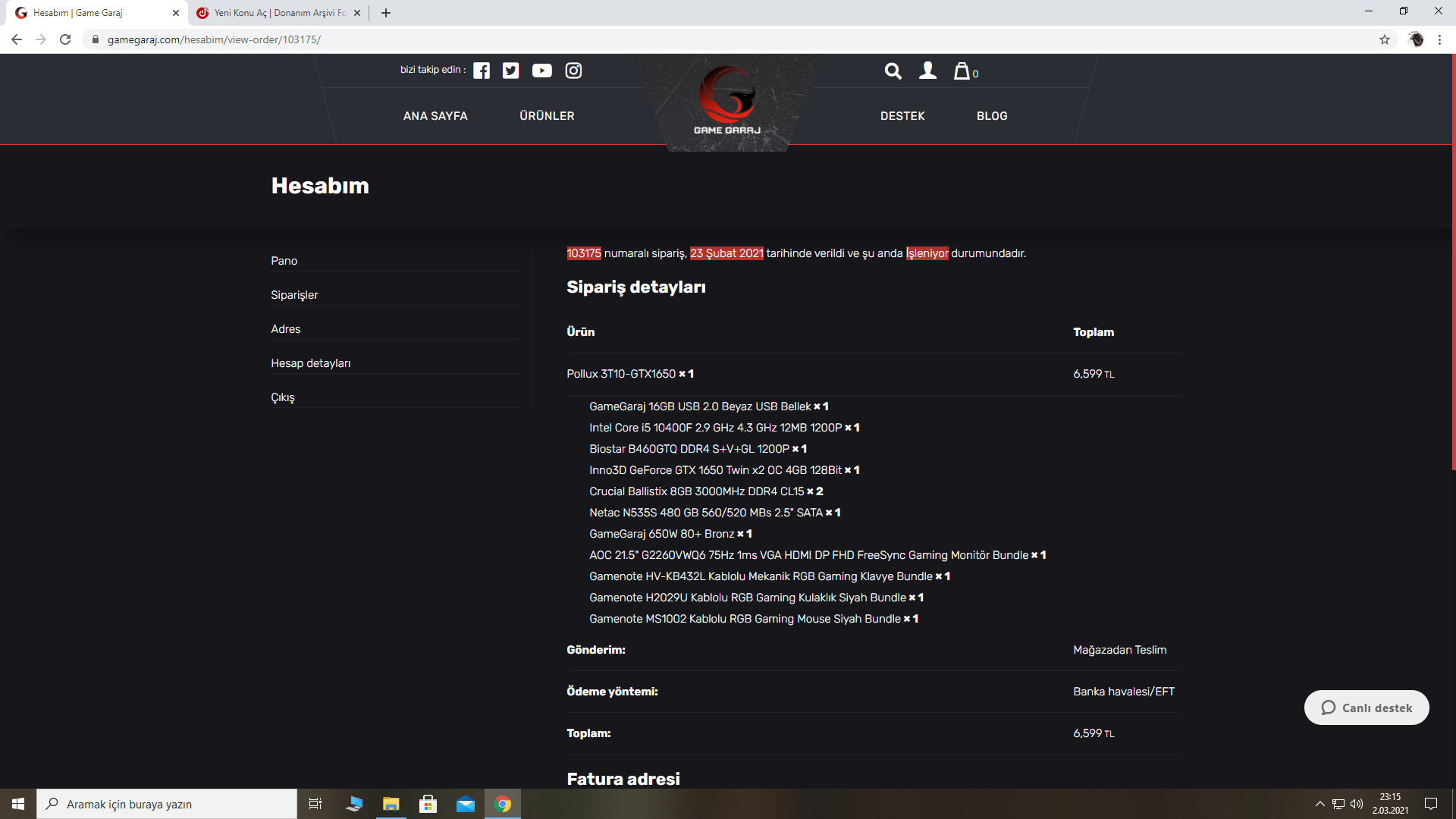
Task: Open Hesap detayları in sidebar
Action: (311, 363)
